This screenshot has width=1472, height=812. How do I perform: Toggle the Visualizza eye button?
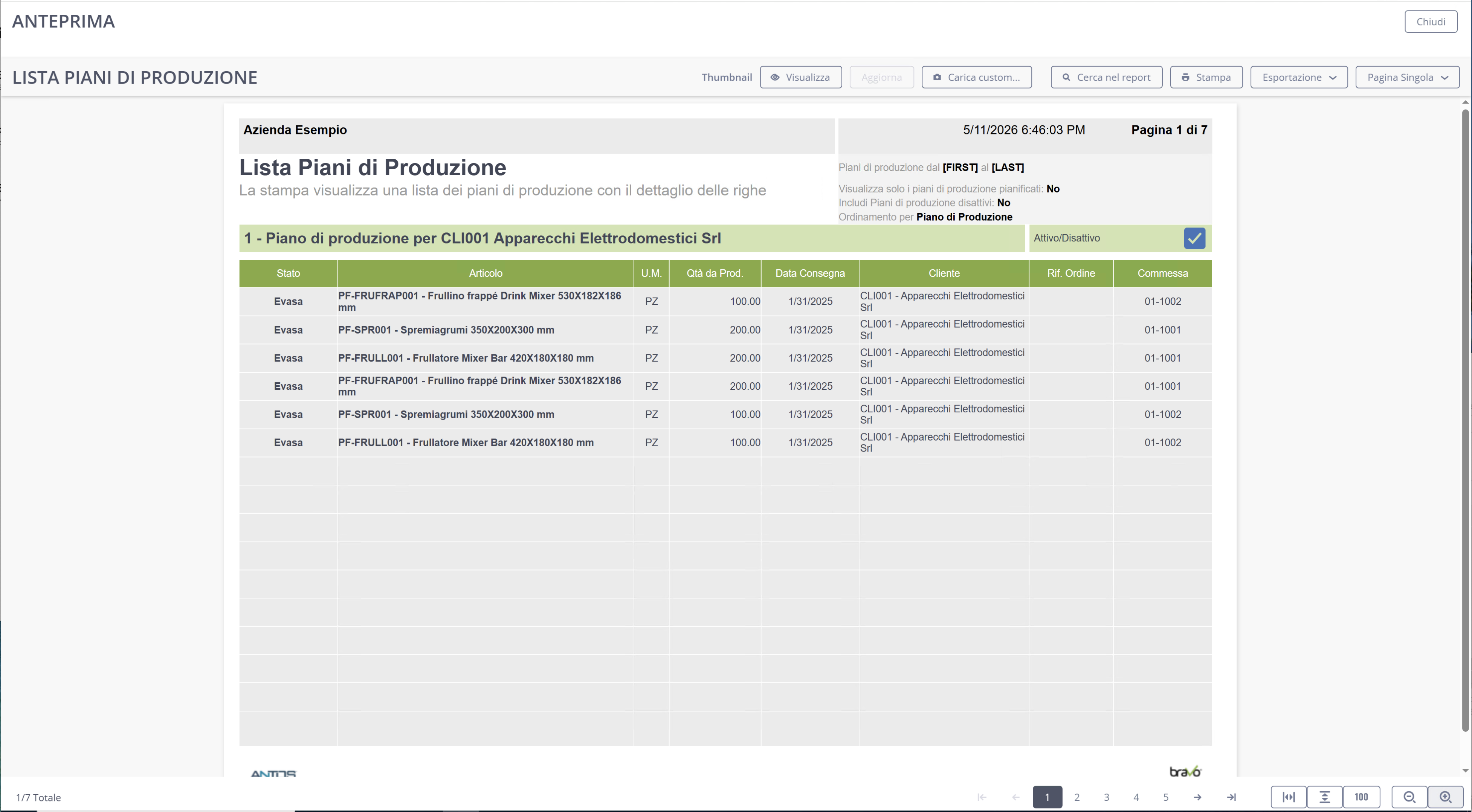[x=800, y=77]
